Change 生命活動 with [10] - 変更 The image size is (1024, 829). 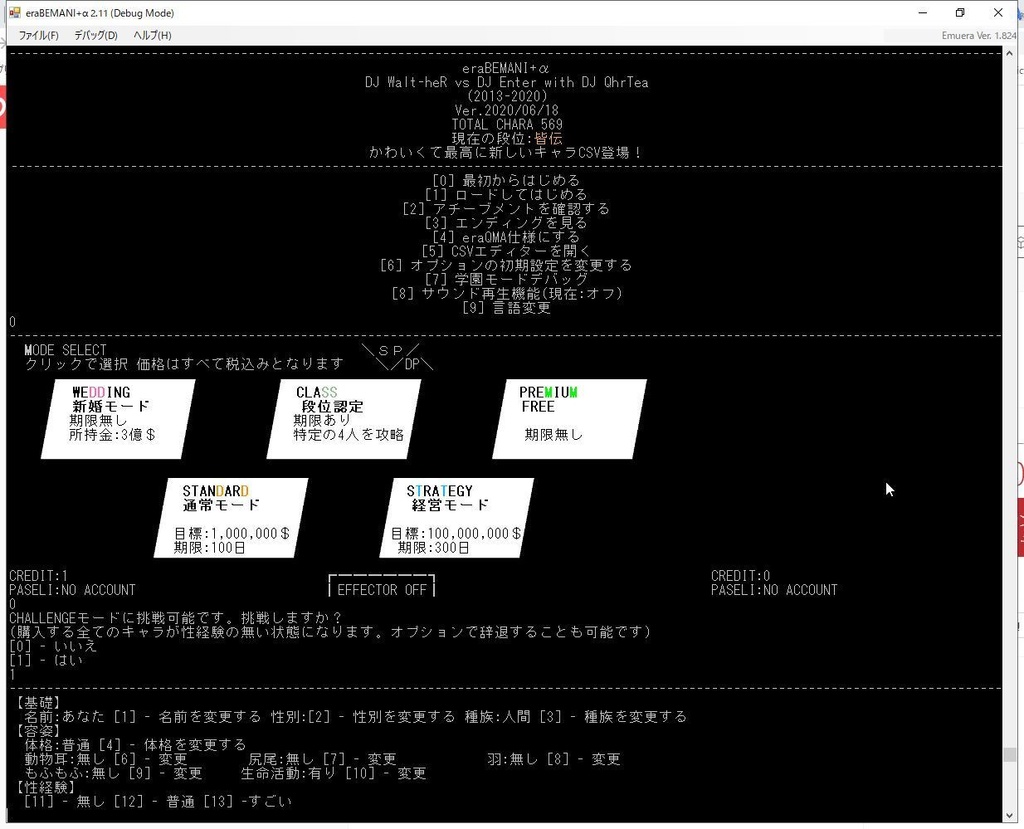click(x=385, y=774)
